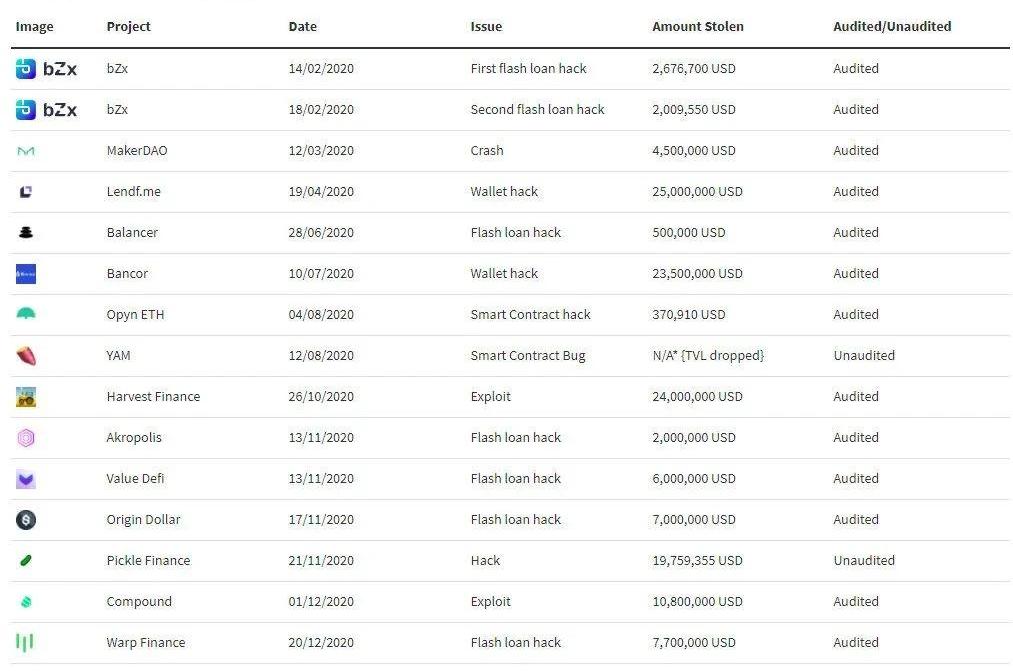
Task: Click the Pickle Finance pickle icon
Action: click(x=26, y=561)
